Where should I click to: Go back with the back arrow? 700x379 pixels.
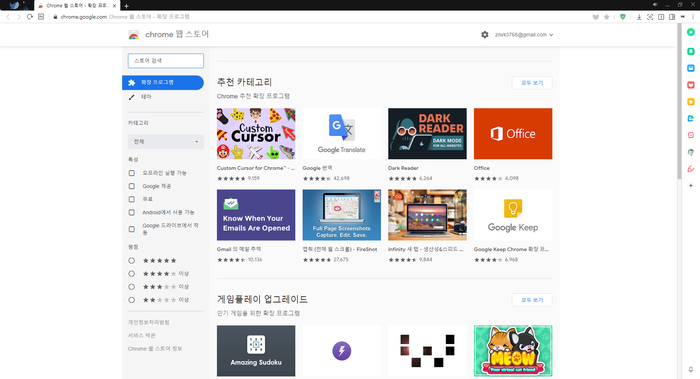(x=8, y=17)
